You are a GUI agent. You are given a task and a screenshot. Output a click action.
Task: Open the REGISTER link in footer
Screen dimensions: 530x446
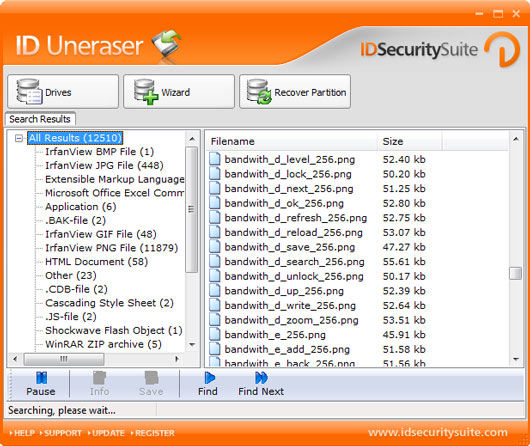coord(153,433)
